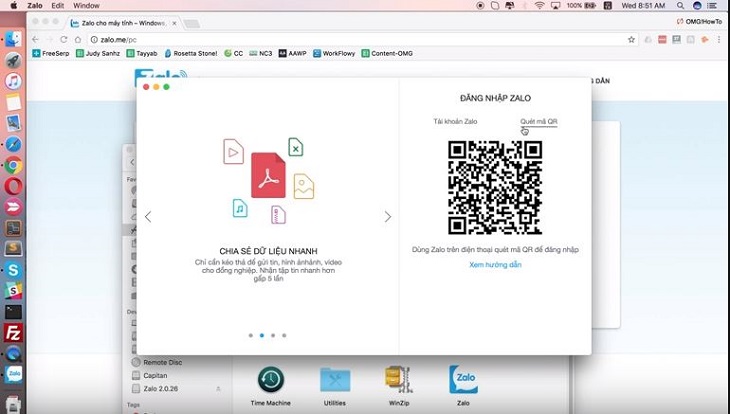Close the Zalo login window
Image resolution: width=730 pixels, height=414 pixels.
tap(146, 87)
